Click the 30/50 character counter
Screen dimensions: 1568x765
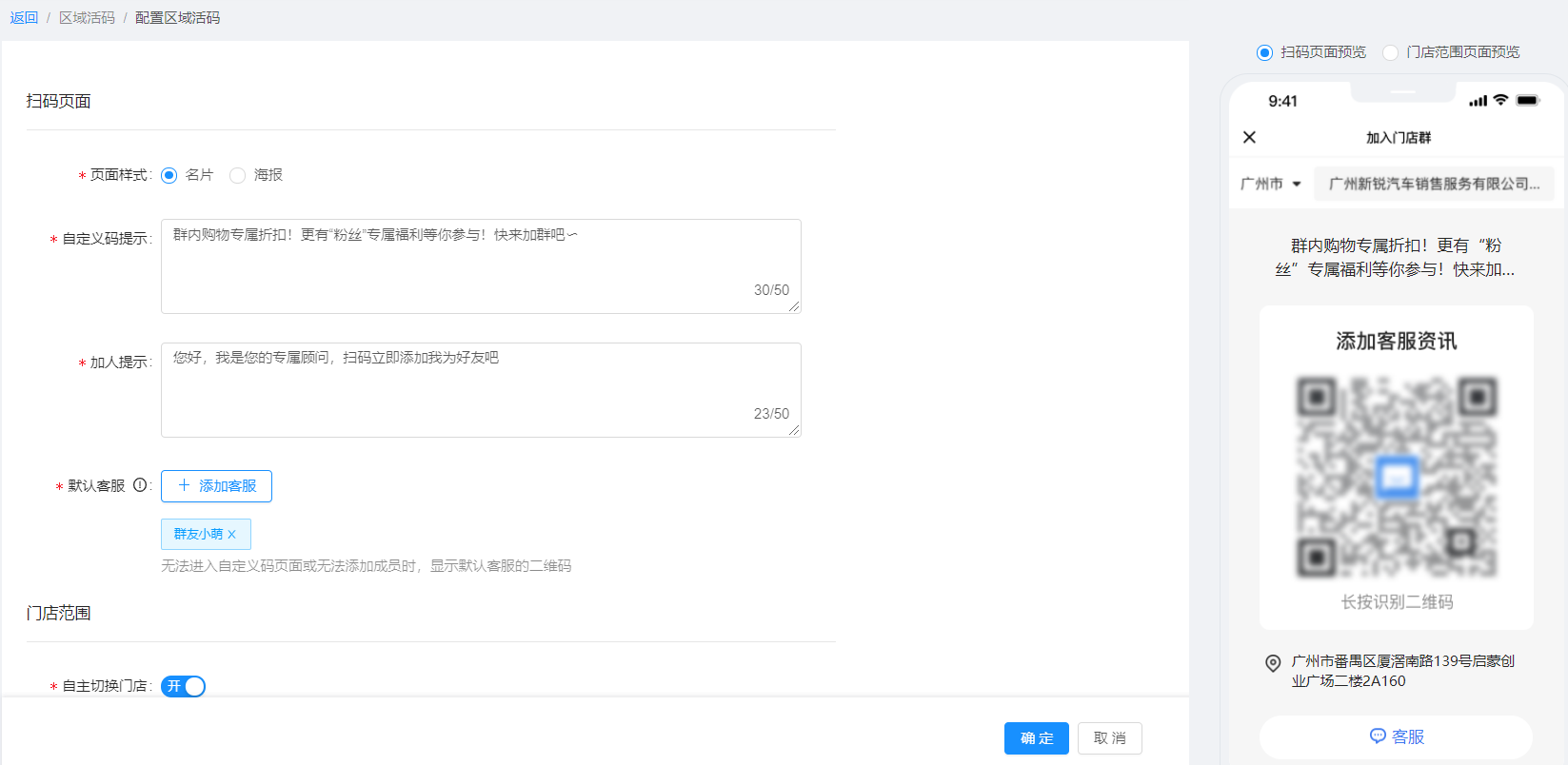click(771, 290)
